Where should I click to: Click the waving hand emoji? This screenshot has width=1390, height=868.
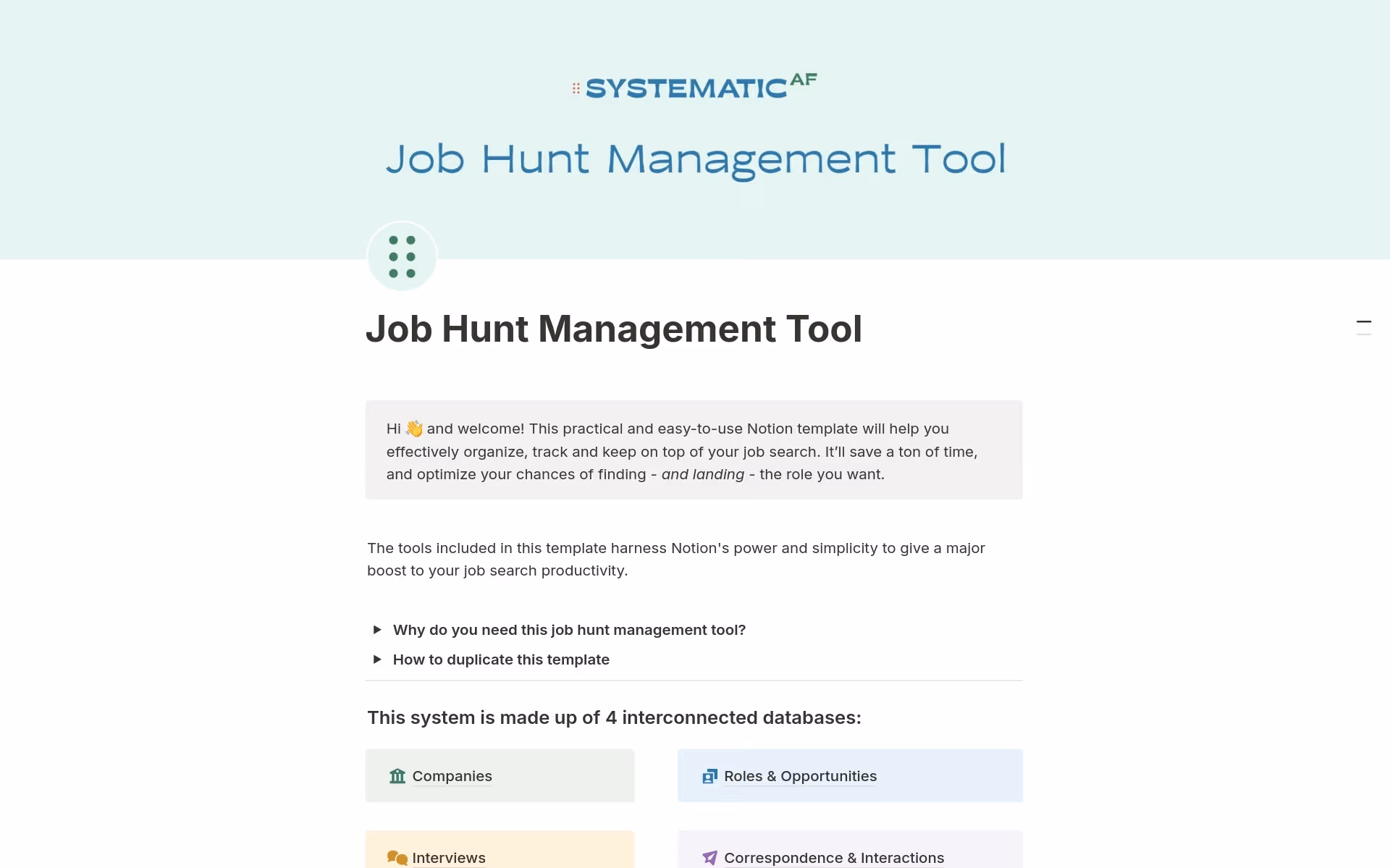(x=414, y=429)
